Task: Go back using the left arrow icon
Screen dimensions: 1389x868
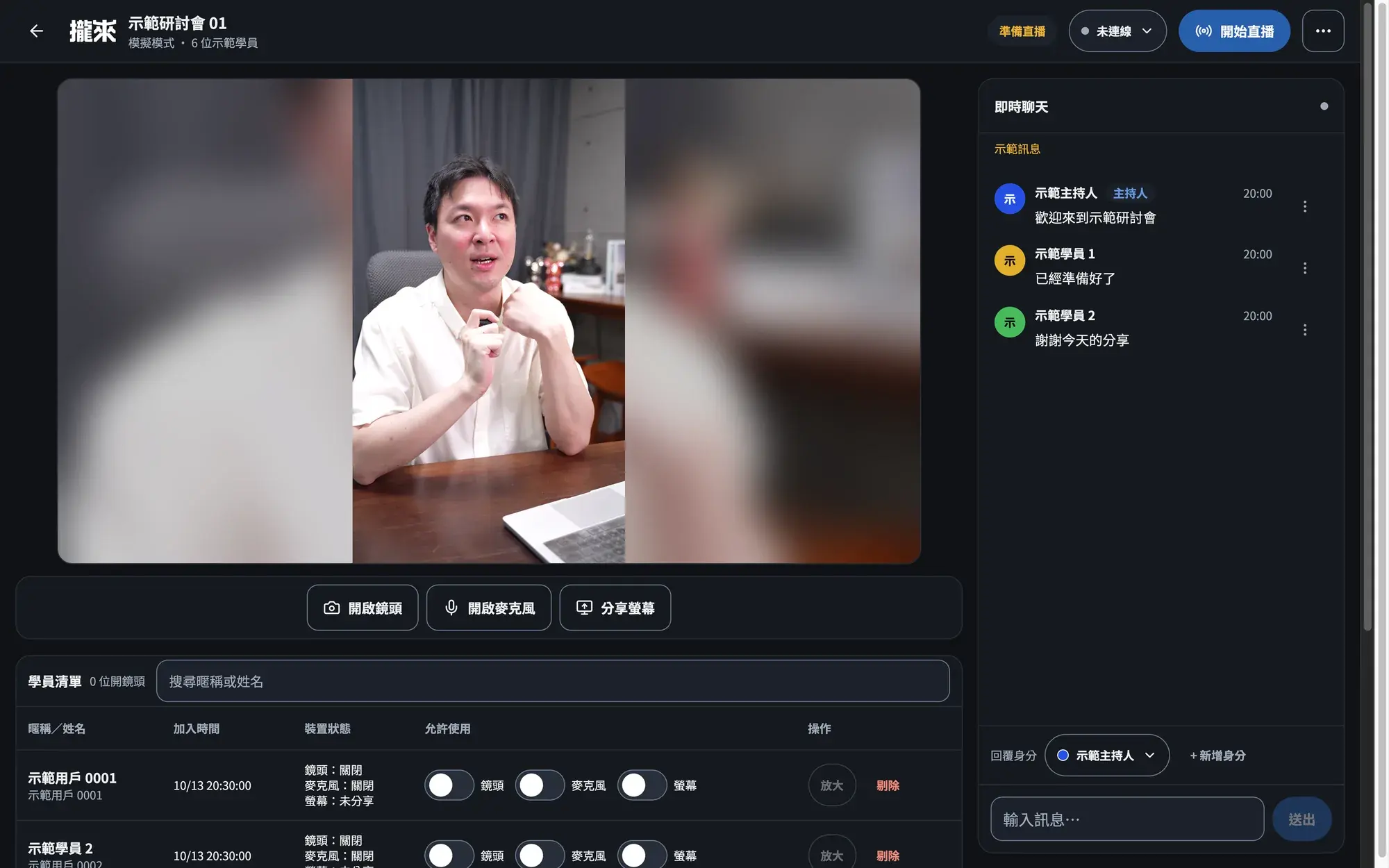Action: coord(37,31)
